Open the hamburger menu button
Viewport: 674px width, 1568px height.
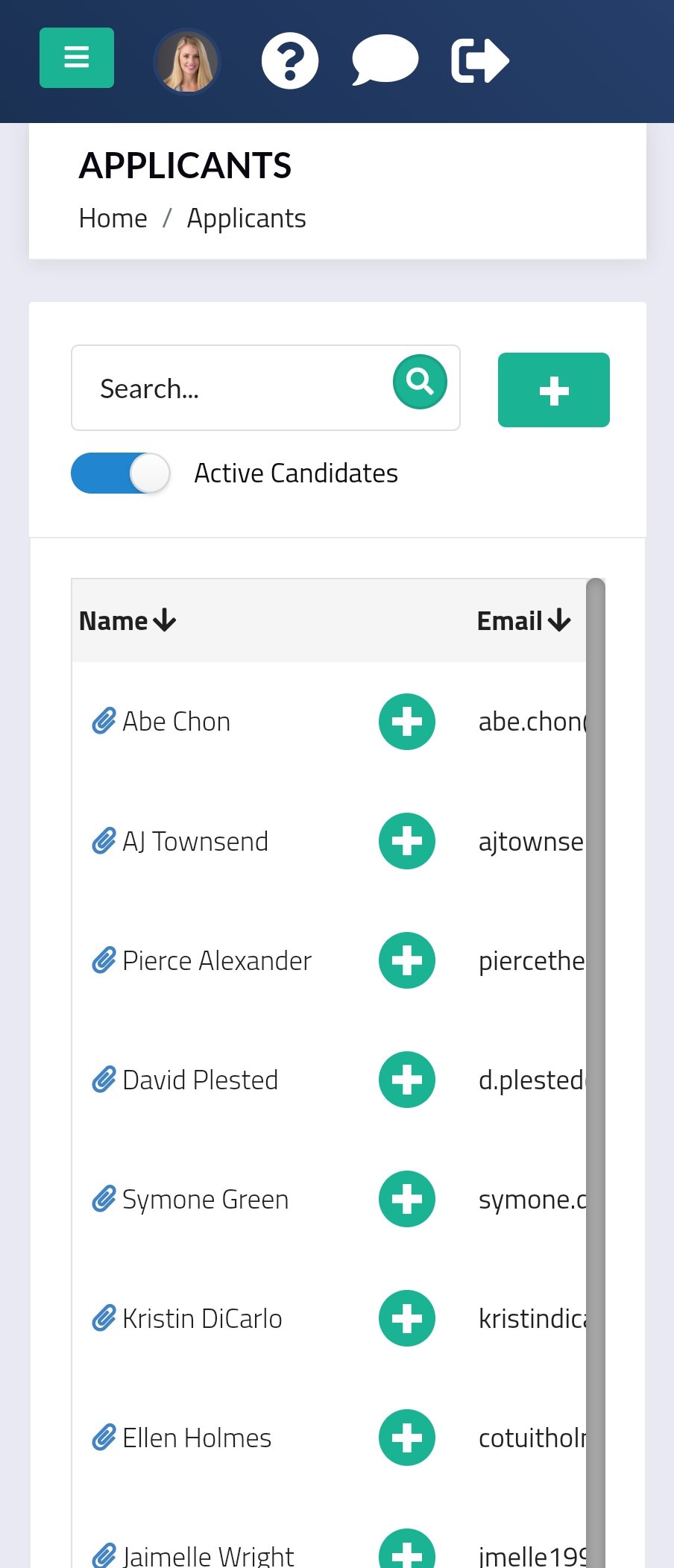click(x=76, y=58)
